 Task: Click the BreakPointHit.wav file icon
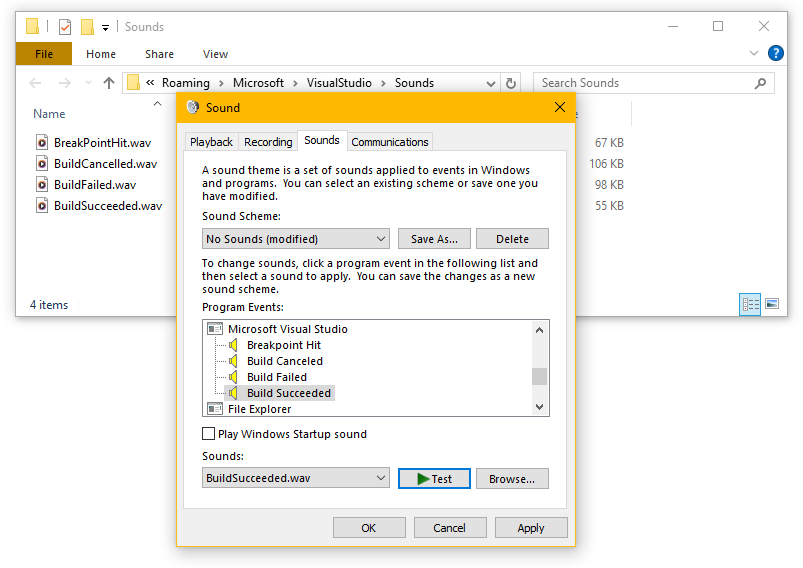coord(42,142)
